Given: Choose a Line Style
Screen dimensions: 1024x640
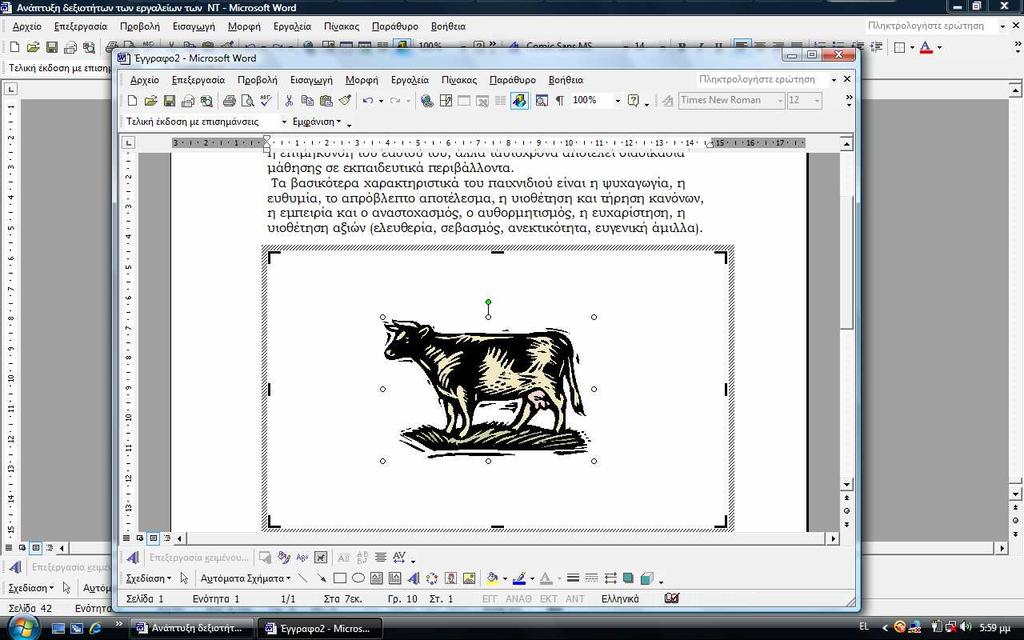Looking at the screenshot, I should (573, 579).
